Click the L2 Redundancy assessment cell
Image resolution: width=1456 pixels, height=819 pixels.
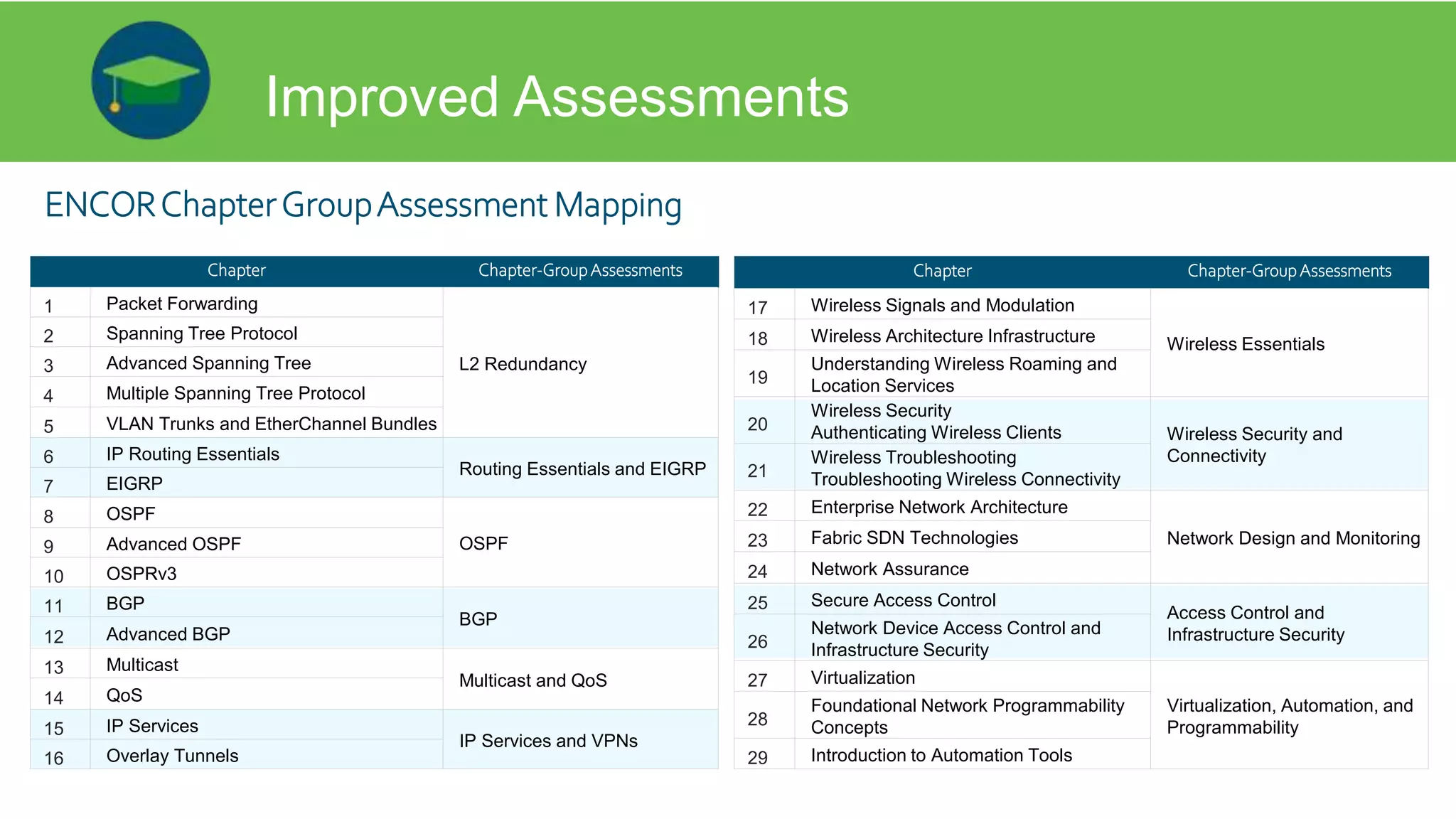523,364
